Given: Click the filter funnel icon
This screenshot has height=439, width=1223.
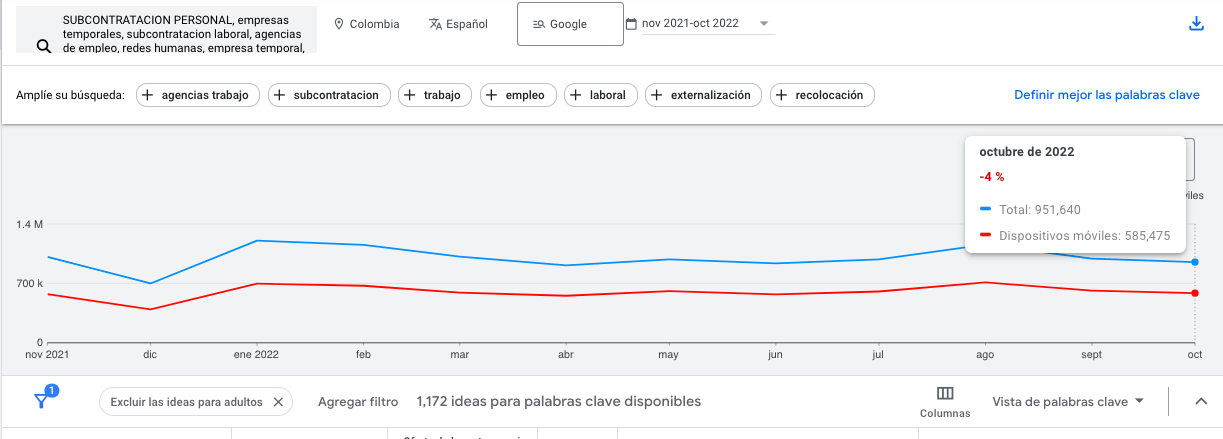Looking at the screenshot, I should [x=42, y=401].
